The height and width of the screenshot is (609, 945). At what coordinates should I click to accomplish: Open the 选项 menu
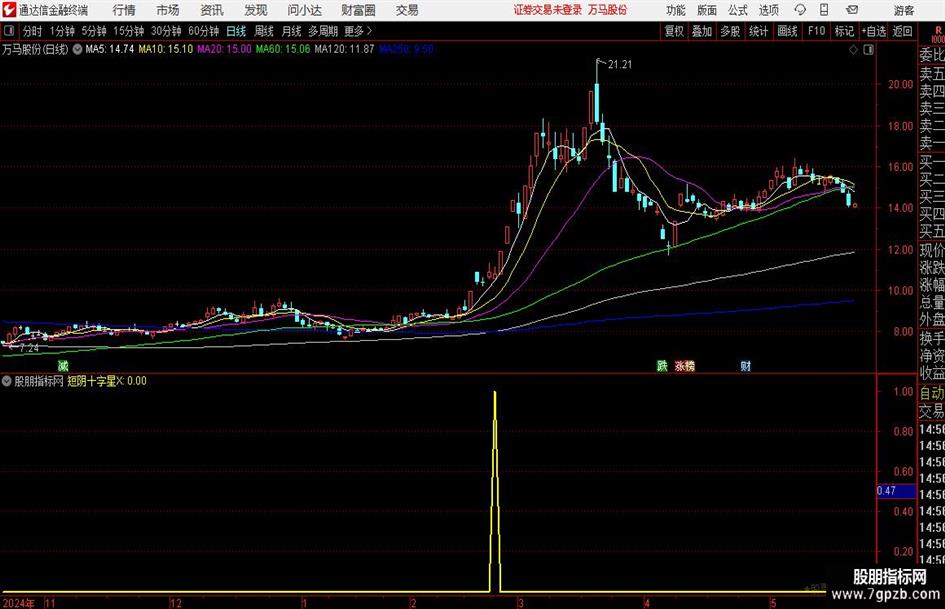[768, 10]
